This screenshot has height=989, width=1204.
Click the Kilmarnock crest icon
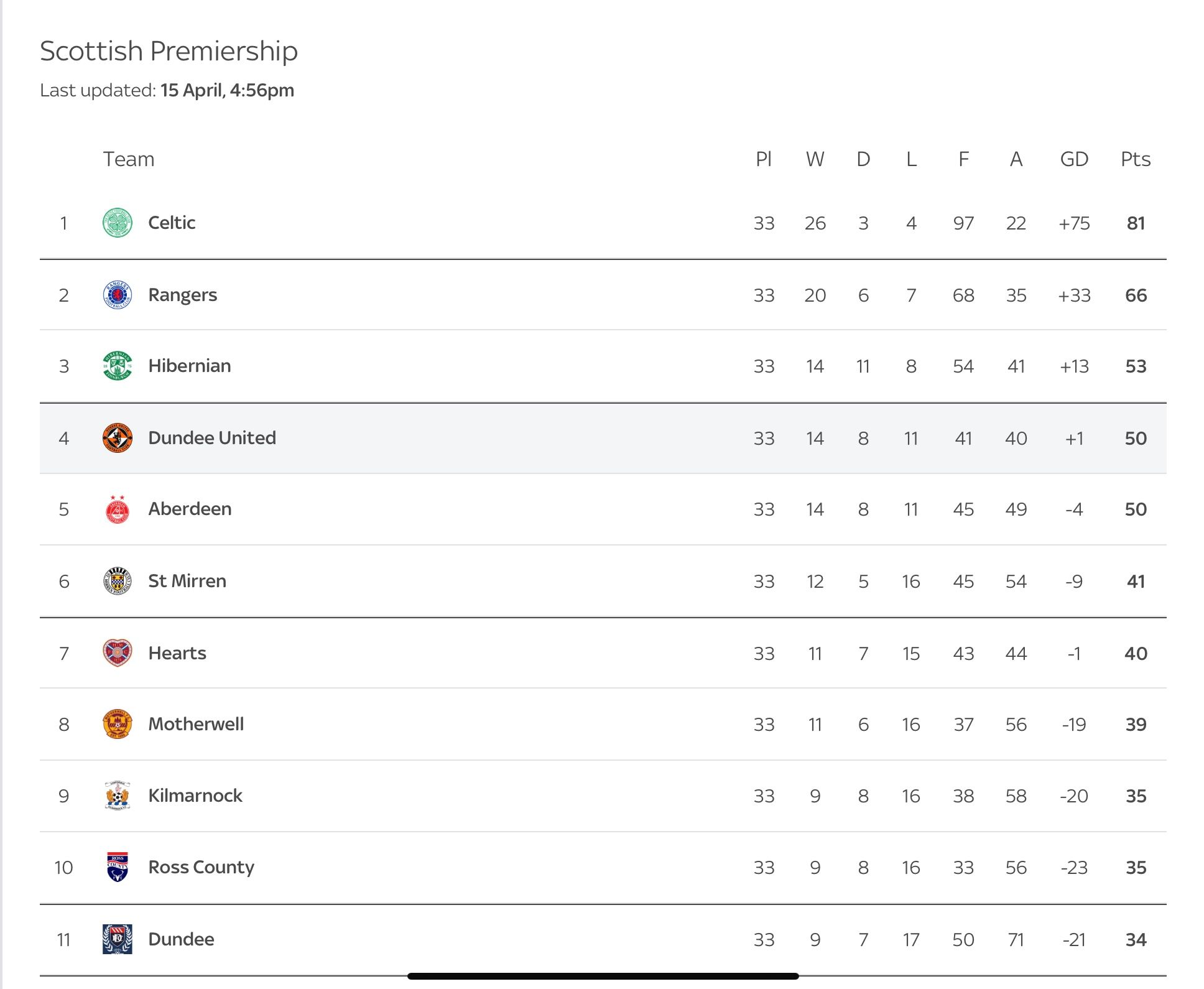click(118, 796)
